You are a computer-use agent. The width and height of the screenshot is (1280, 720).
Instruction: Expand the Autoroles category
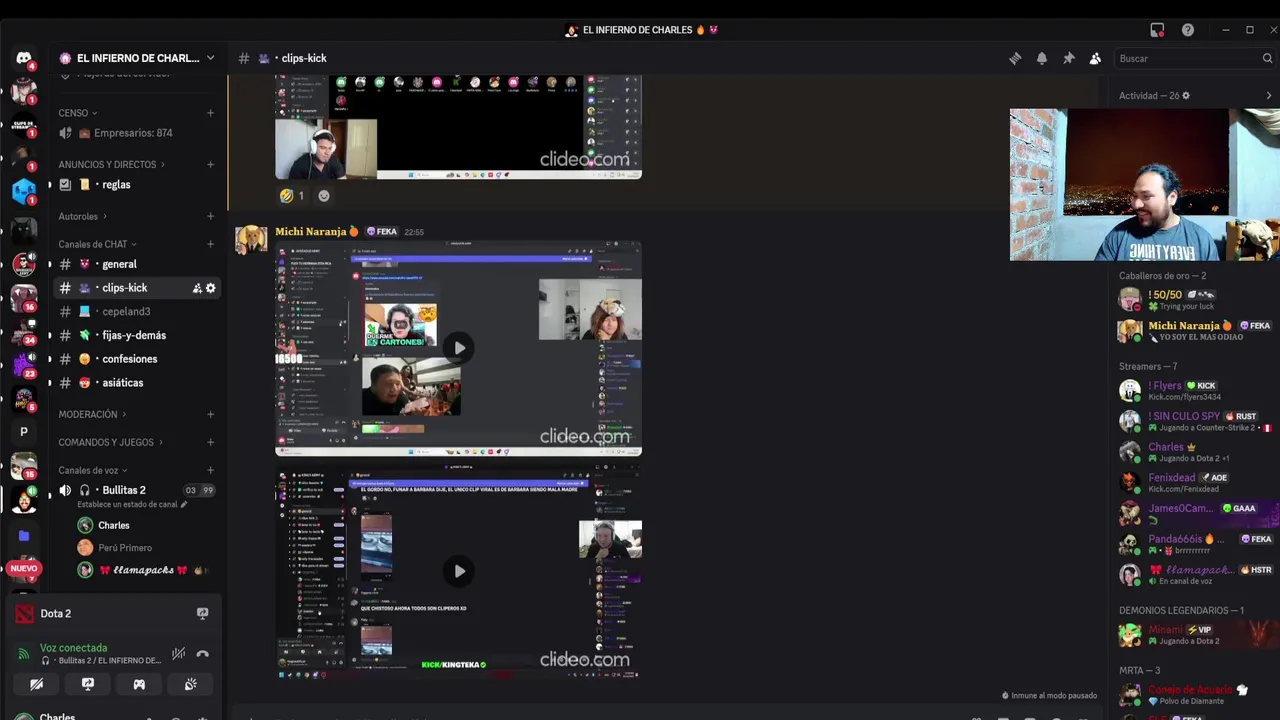[83, 216]
